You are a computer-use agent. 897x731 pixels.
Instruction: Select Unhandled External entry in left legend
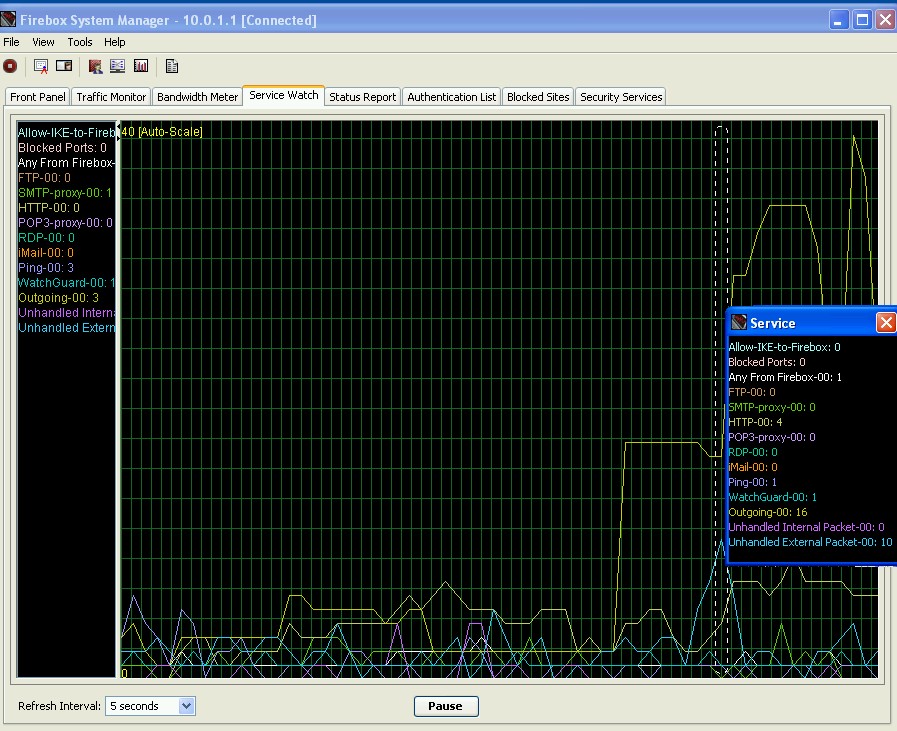66,327
